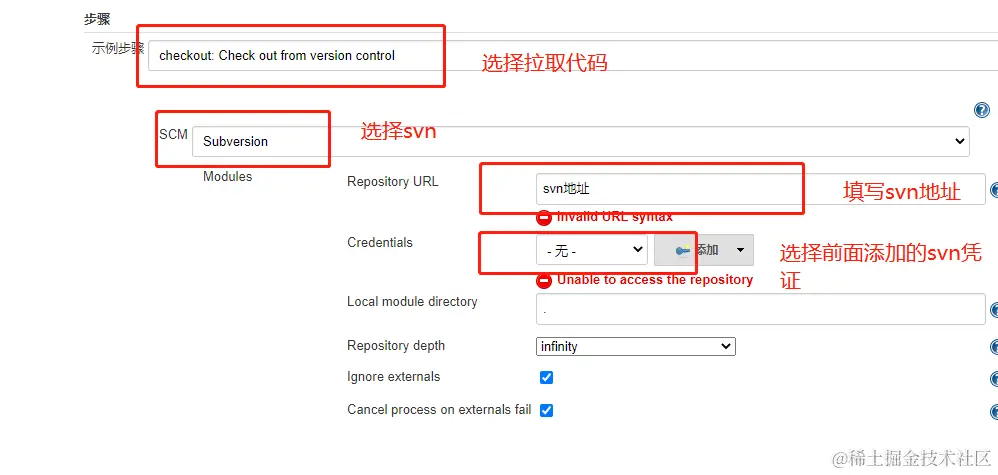Image resolution: width=998 pixels, height=475 pixels.
Task: Focus the Local module directory field
Action: click(761, 309)
